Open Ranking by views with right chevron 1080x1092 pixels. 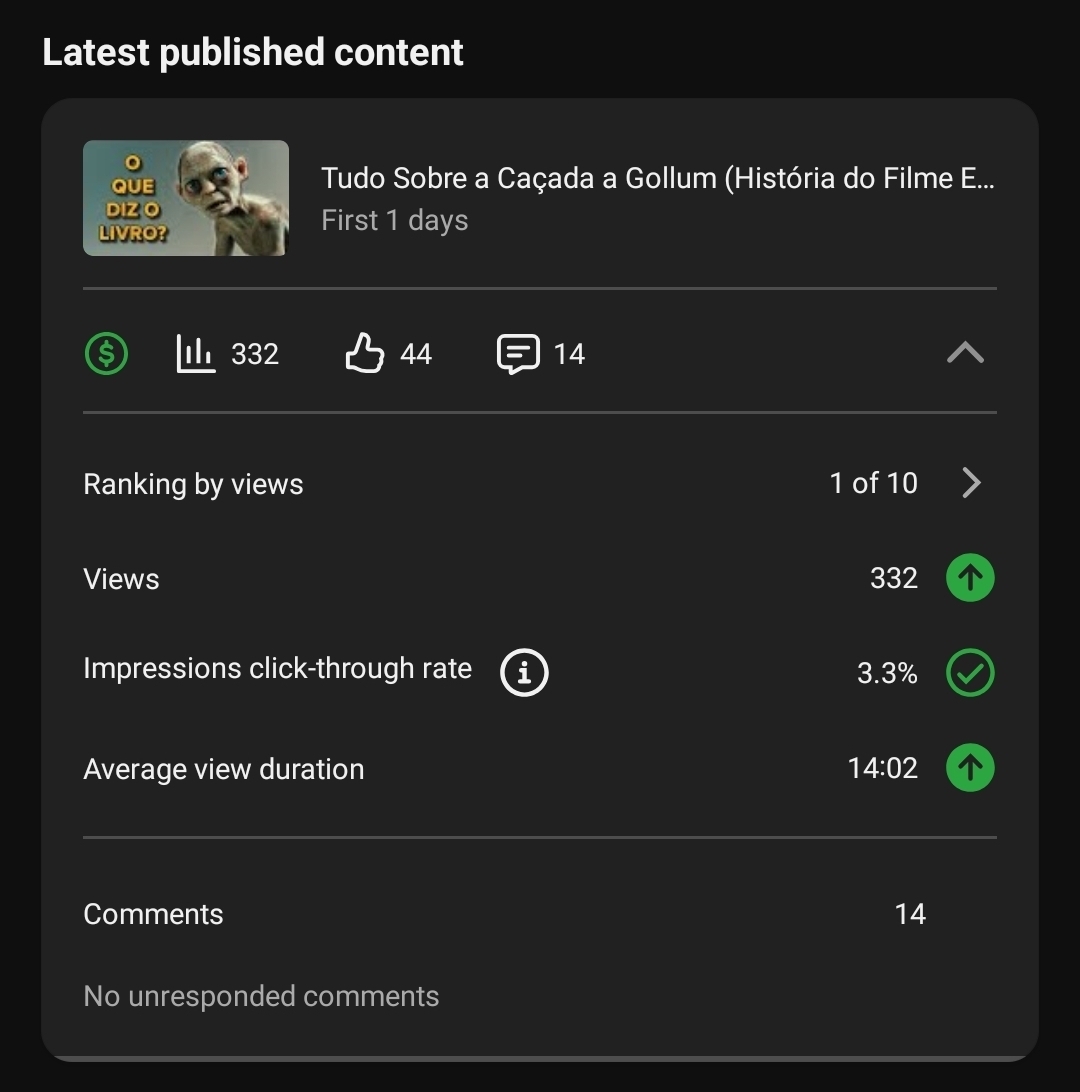[x=971, y=483]
